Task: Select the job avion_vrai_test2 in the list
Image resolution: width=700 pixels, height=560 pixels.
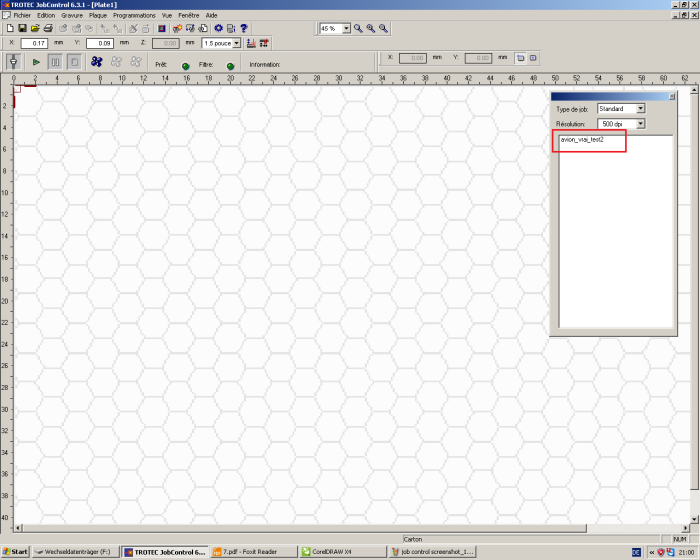Action: (582, 140)
